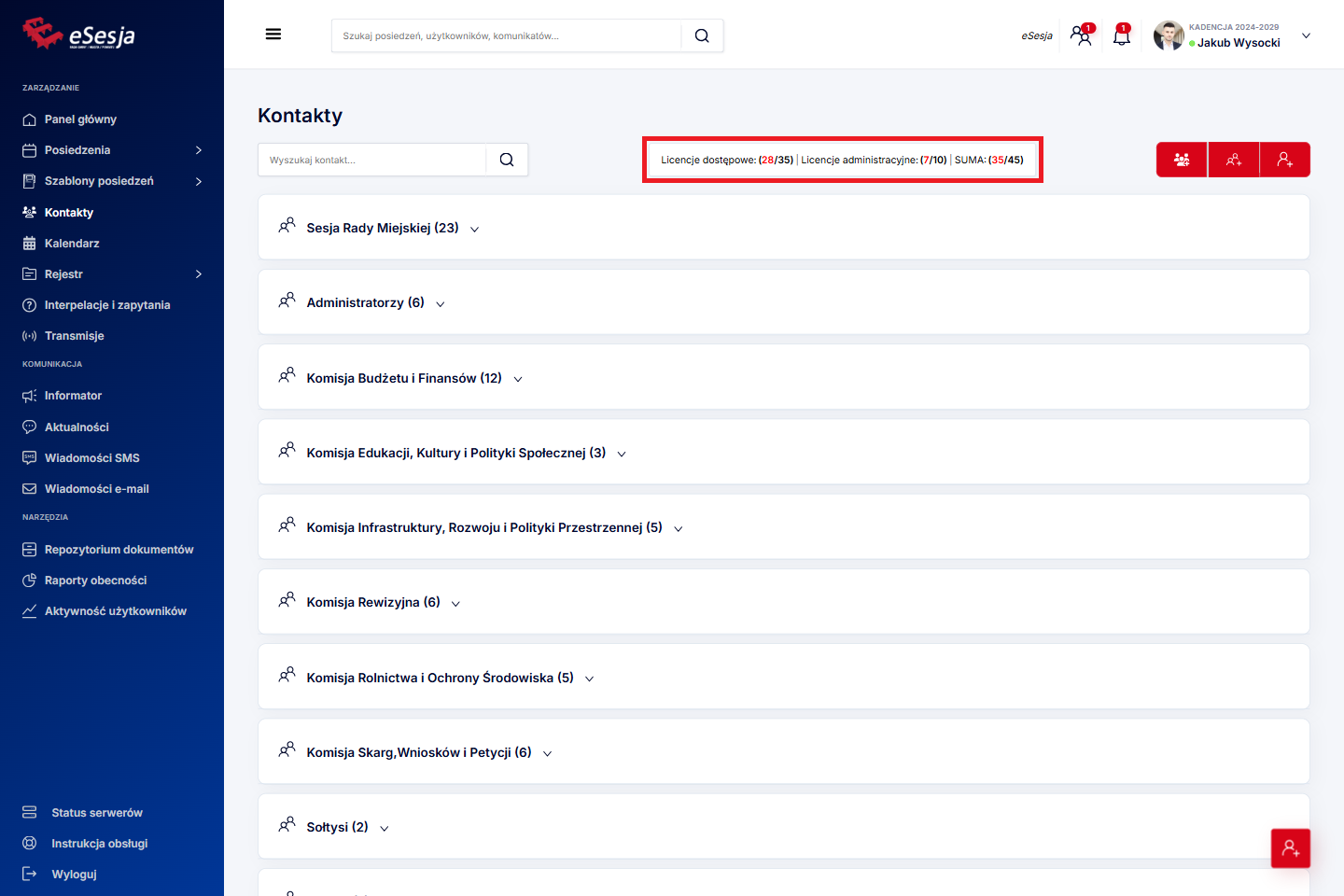1344x896 pixels.
Task: Open Raporty obecności
Action: click(96, 581)
